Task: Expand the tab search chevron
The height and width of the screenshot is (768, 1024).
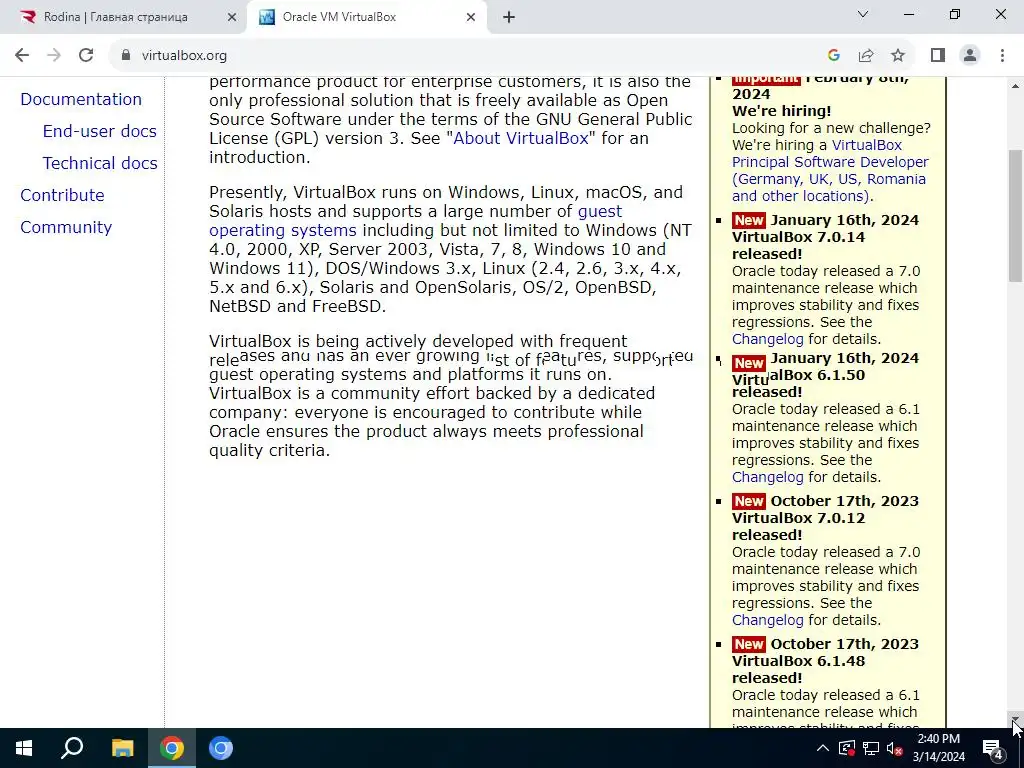Action: point(863,14)
